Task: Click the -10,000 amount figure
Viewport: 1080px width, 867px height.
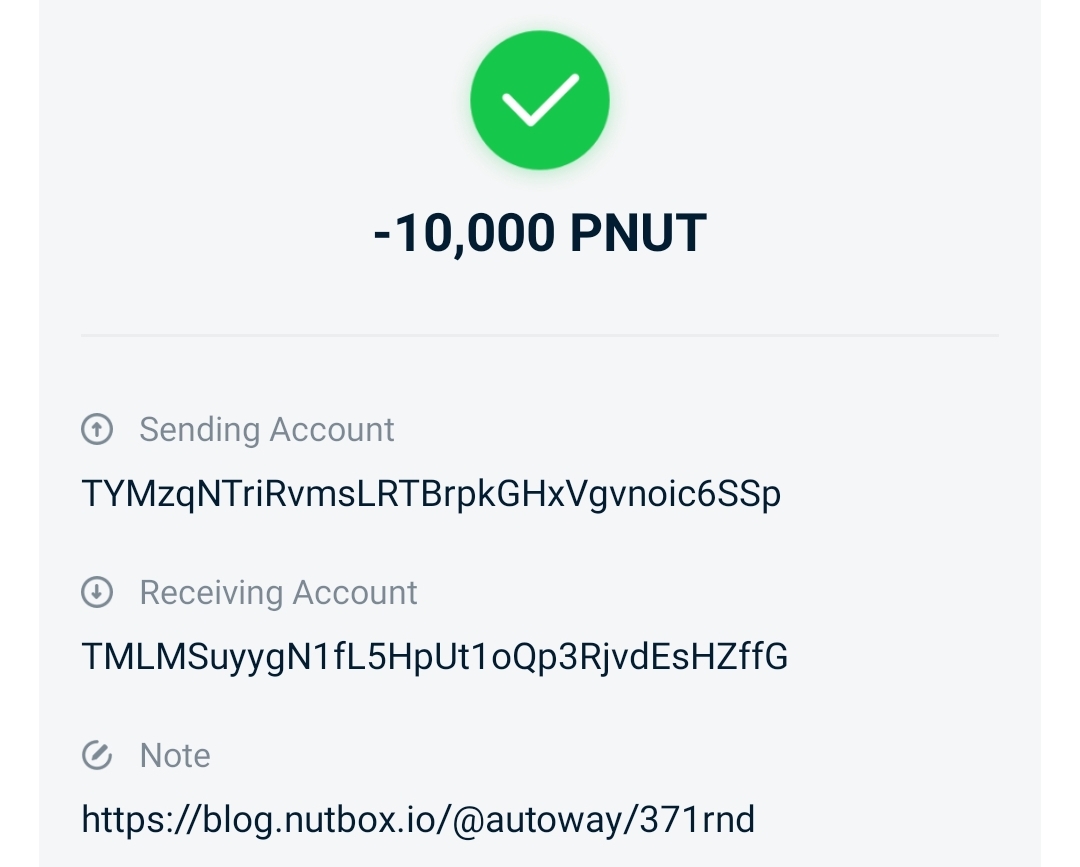Action: coord(463,234)
